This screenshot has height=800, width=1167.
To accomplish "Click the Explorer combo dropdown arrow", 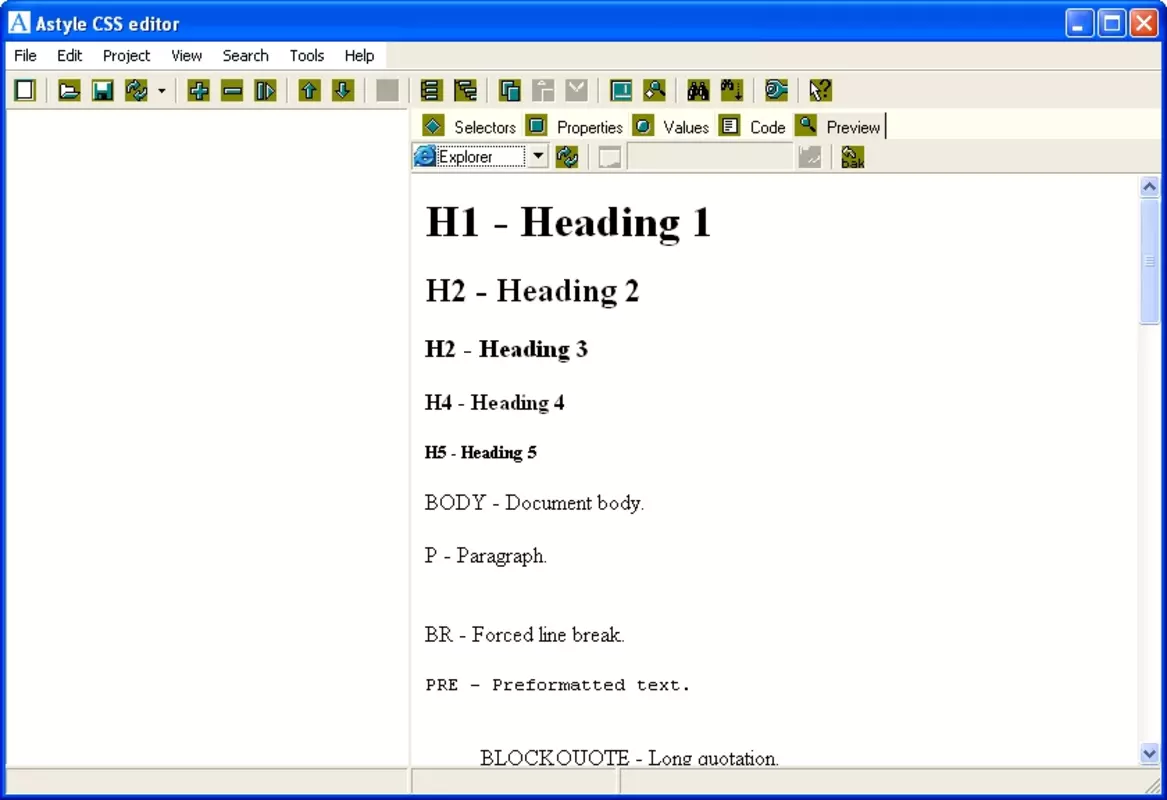I will [537, 156].
